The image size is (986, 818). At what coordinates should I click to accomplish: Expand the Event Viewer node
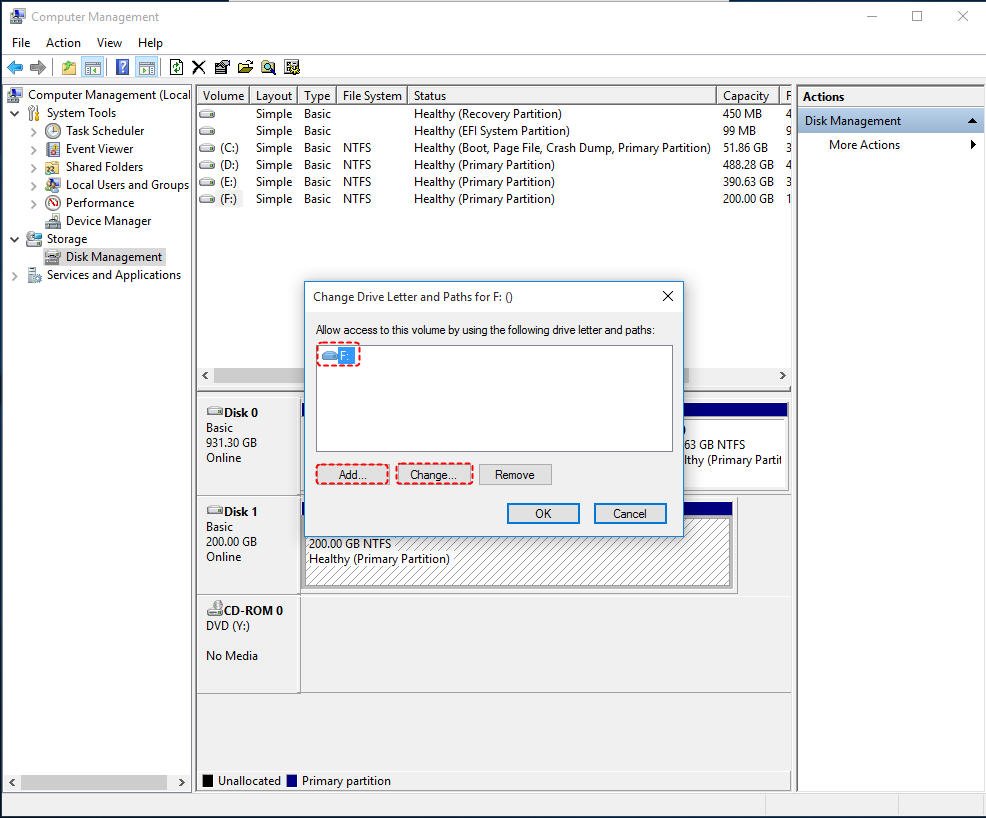click(x=33, y=150)
